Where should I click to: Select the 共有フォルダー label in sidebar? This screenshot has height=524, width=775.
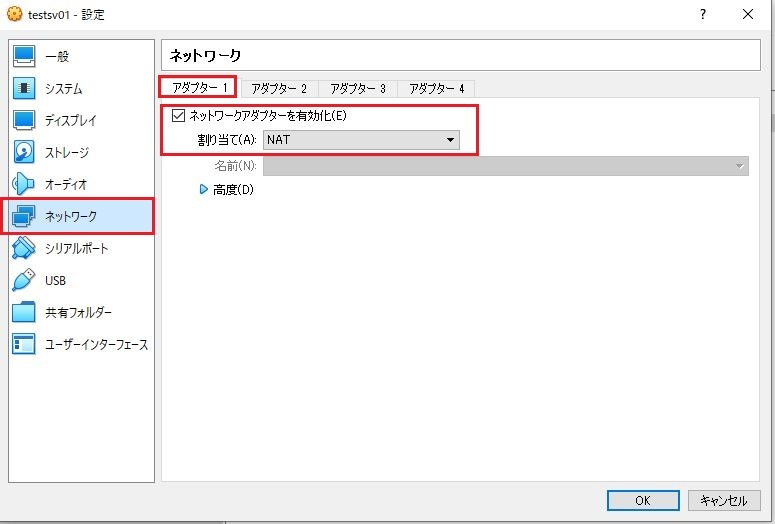78,312
